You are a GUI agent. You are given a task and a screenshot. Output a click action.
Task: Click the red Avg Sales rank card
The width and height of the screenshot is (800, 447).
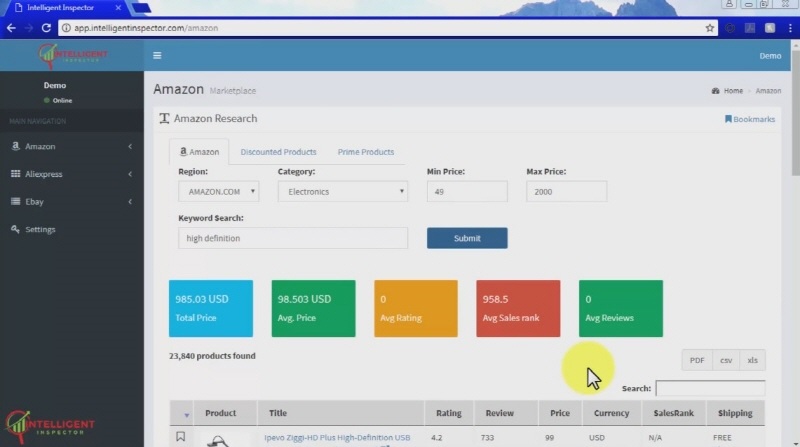(x=518, y=308)
